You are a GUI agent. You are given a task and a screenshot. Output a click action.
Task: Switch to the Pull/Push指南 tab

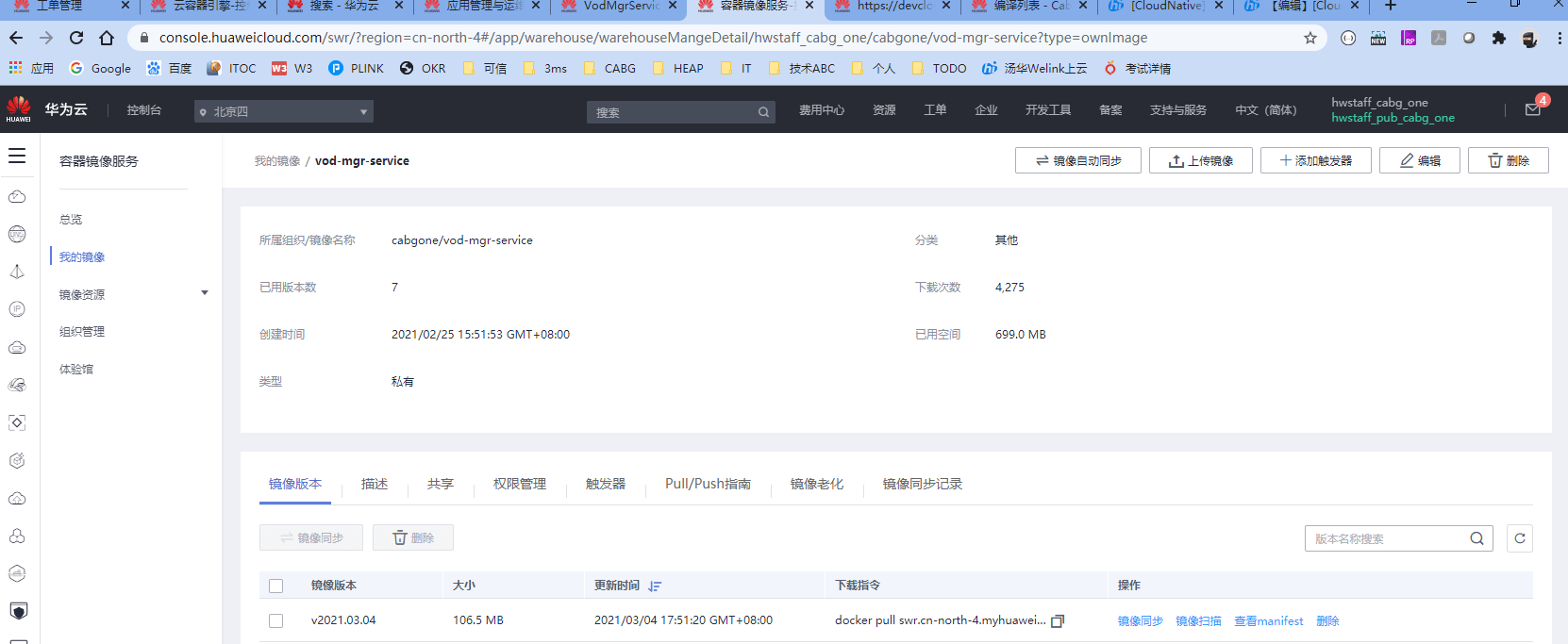point(708,484)
